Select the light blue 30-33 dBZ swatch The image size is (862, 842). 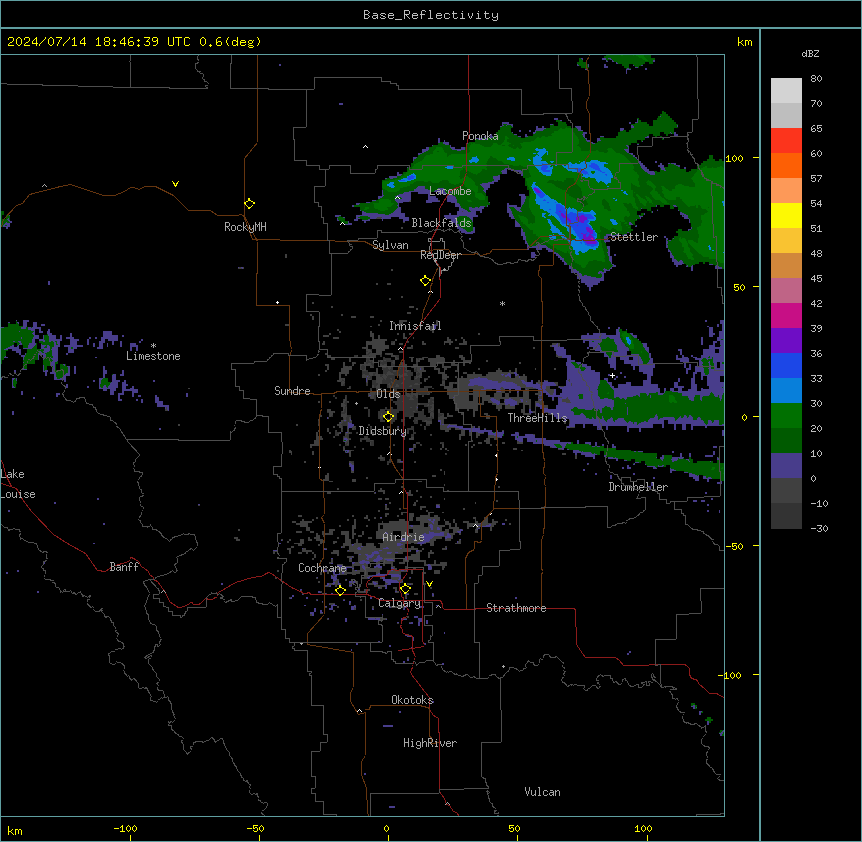tap(786, 391)
